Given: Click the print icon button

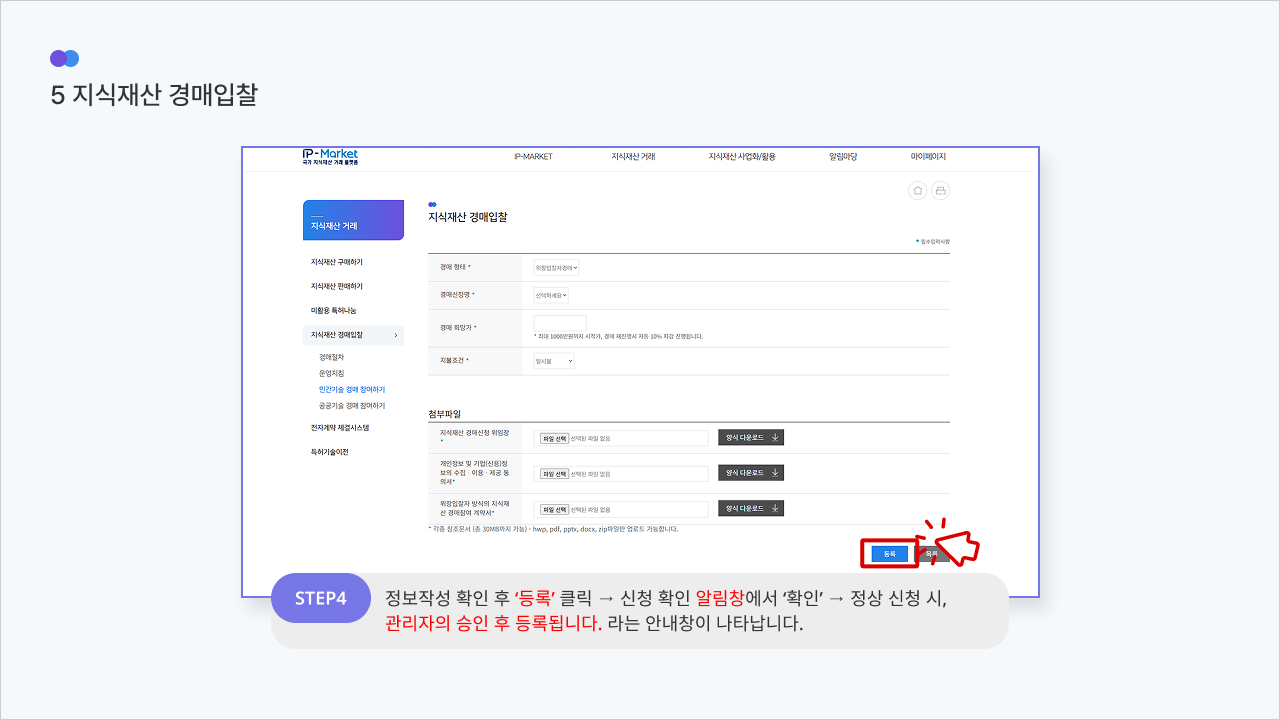Looking at the screenshot, I should pos(940,191).
